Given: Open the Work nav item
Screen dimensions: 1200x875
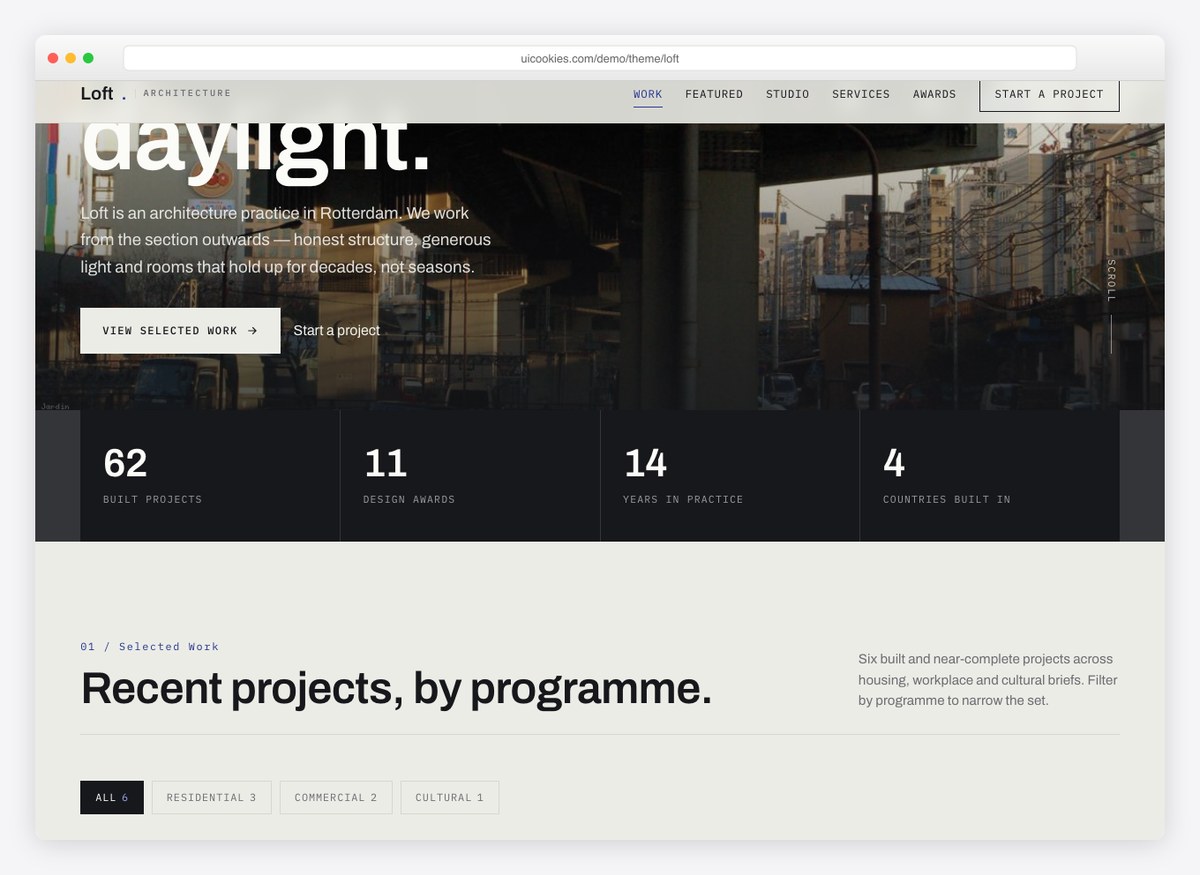Looking at the screenshot, I should 648,94.
